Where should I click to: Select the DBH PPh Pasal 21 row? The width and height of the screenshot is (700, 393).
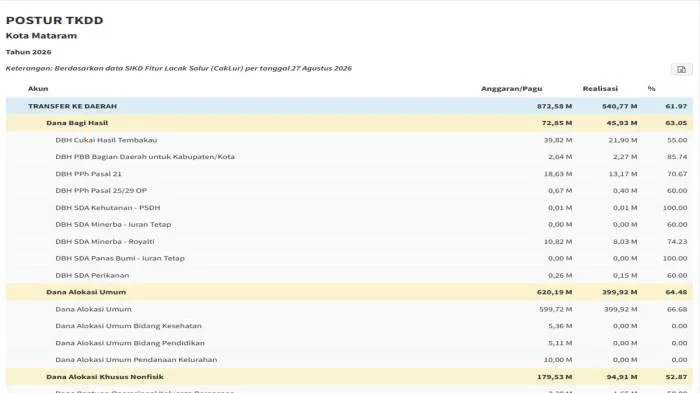pos(349,174)
